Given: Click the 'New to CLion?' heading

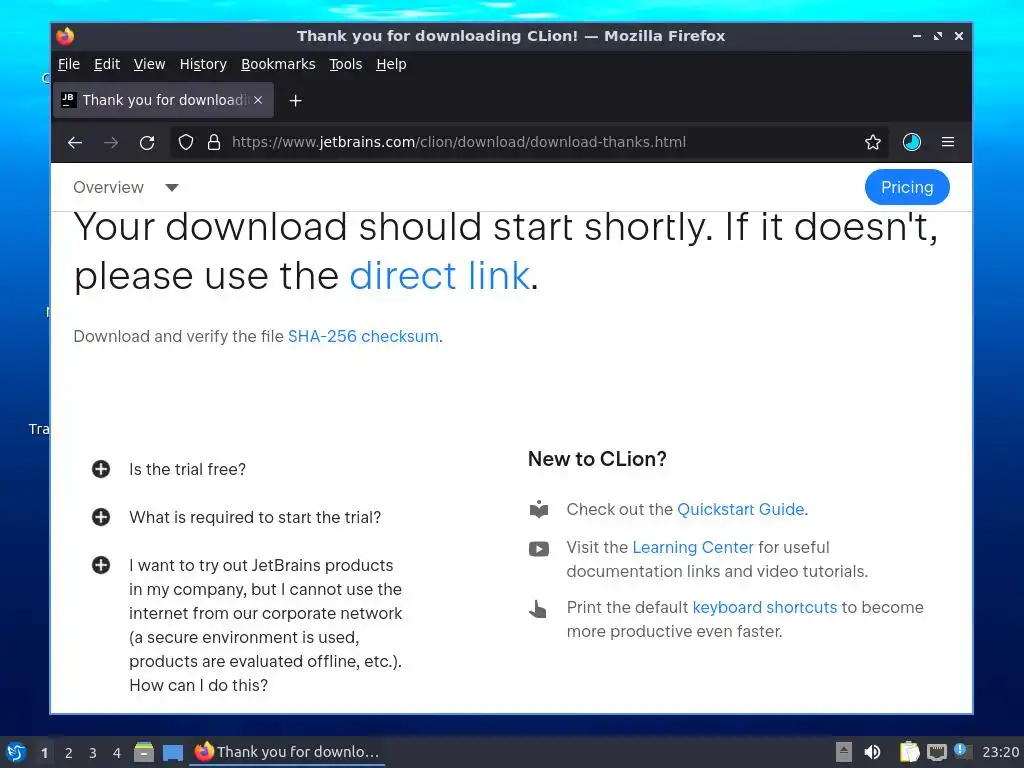Looking at the screenshot, I should 597,459.
